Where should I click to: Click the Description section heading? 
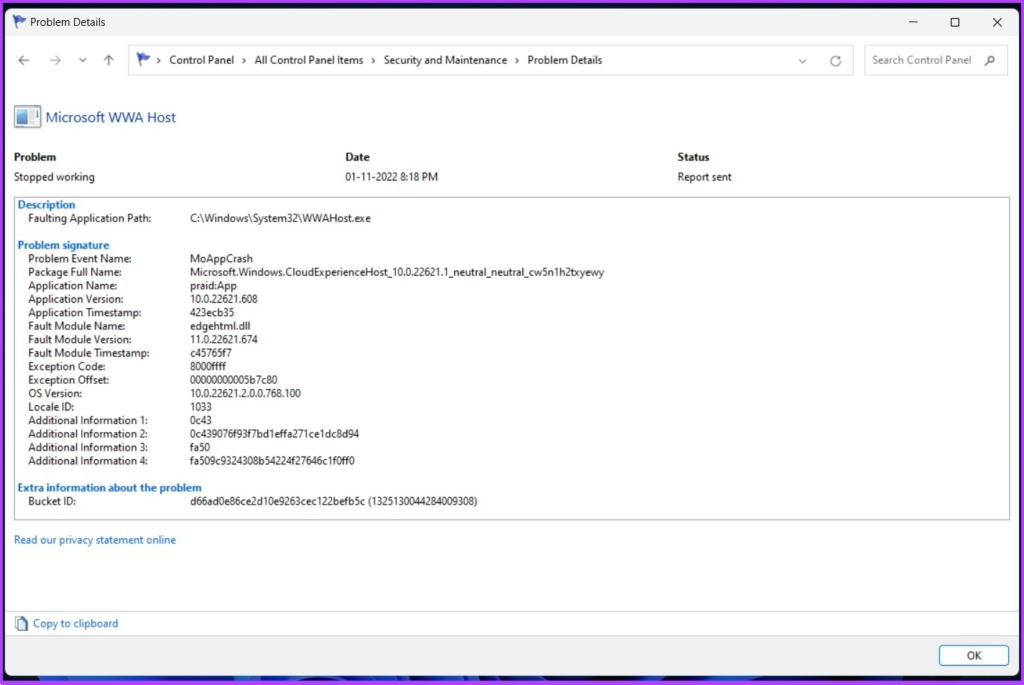(46, 204)
